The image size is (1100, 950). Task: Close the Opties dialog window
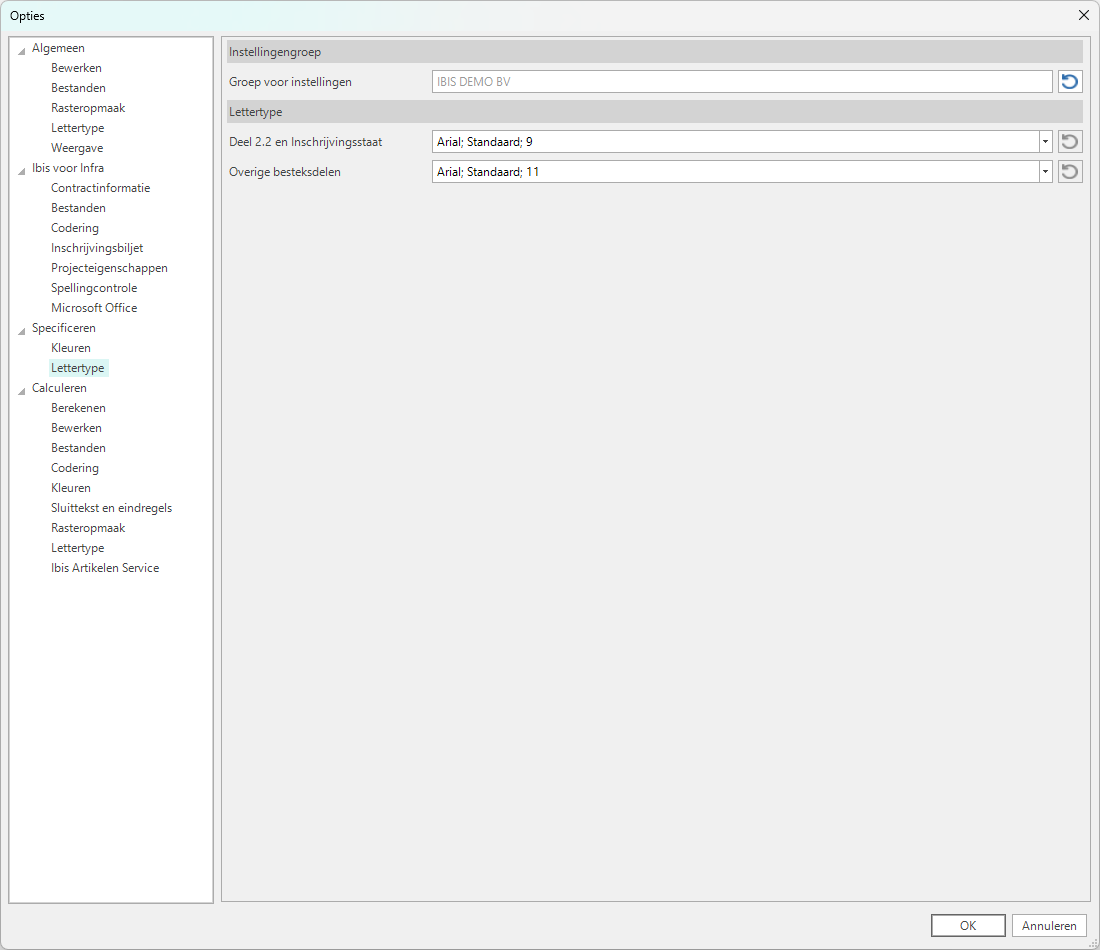pos(1083,15)
